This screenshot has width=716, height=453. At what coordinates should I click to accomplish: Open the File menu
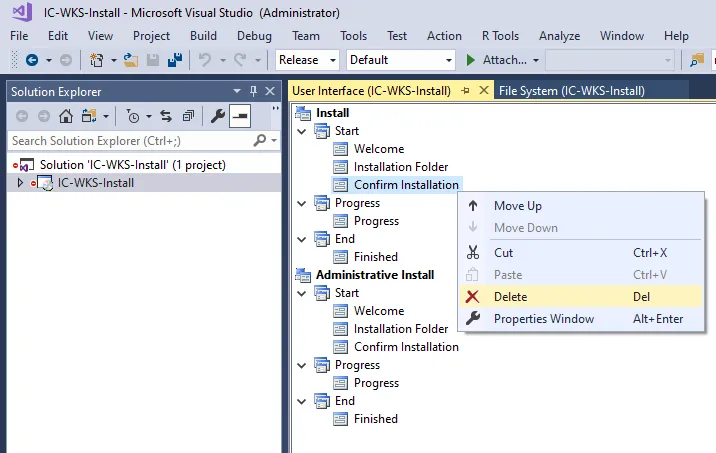pos(19,36)
